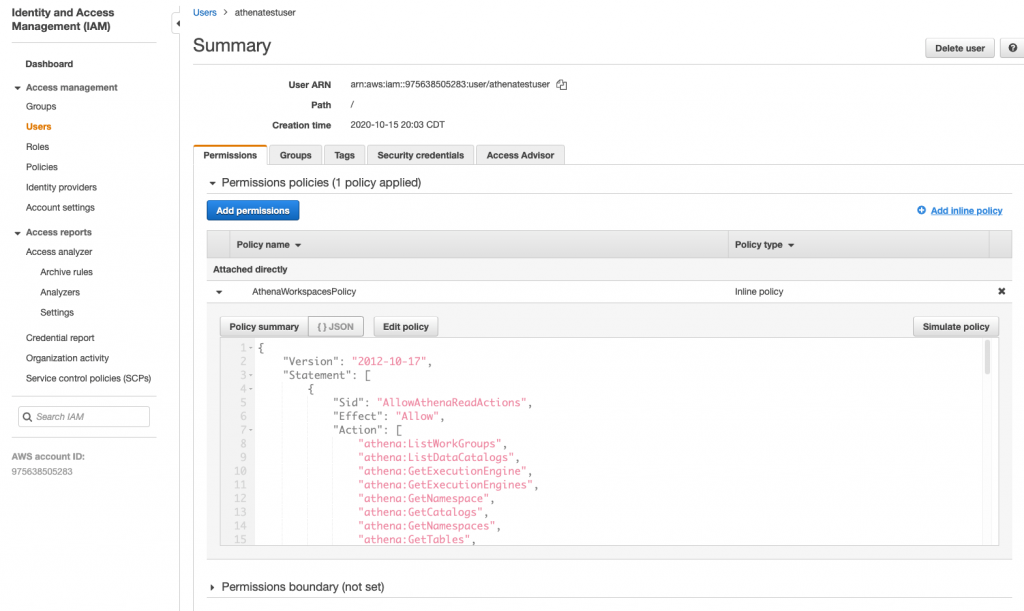Viewport: 1024px width, 611px height.
Task: Click the AWS account ID 975638505283
Action: tap(42, 471)
